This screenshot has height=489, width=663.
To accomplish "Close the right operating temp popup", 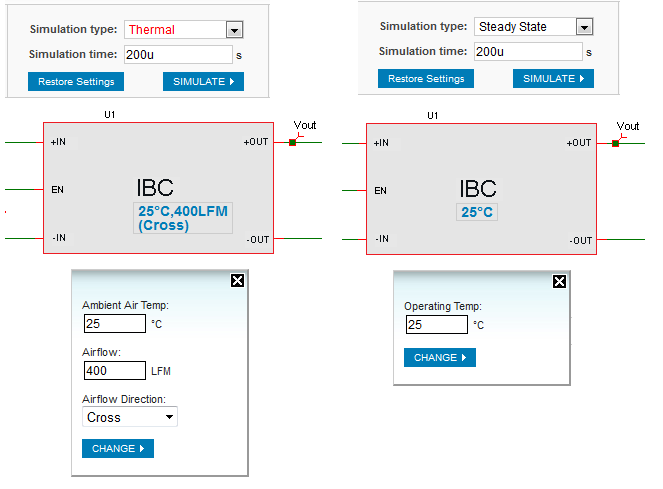I will tap(560, 282).
